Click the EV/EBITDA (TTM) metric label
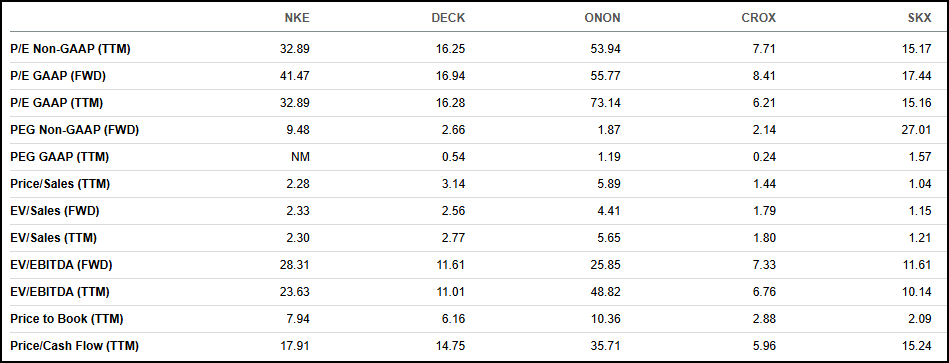949x363 pixels. click(59, 292)
